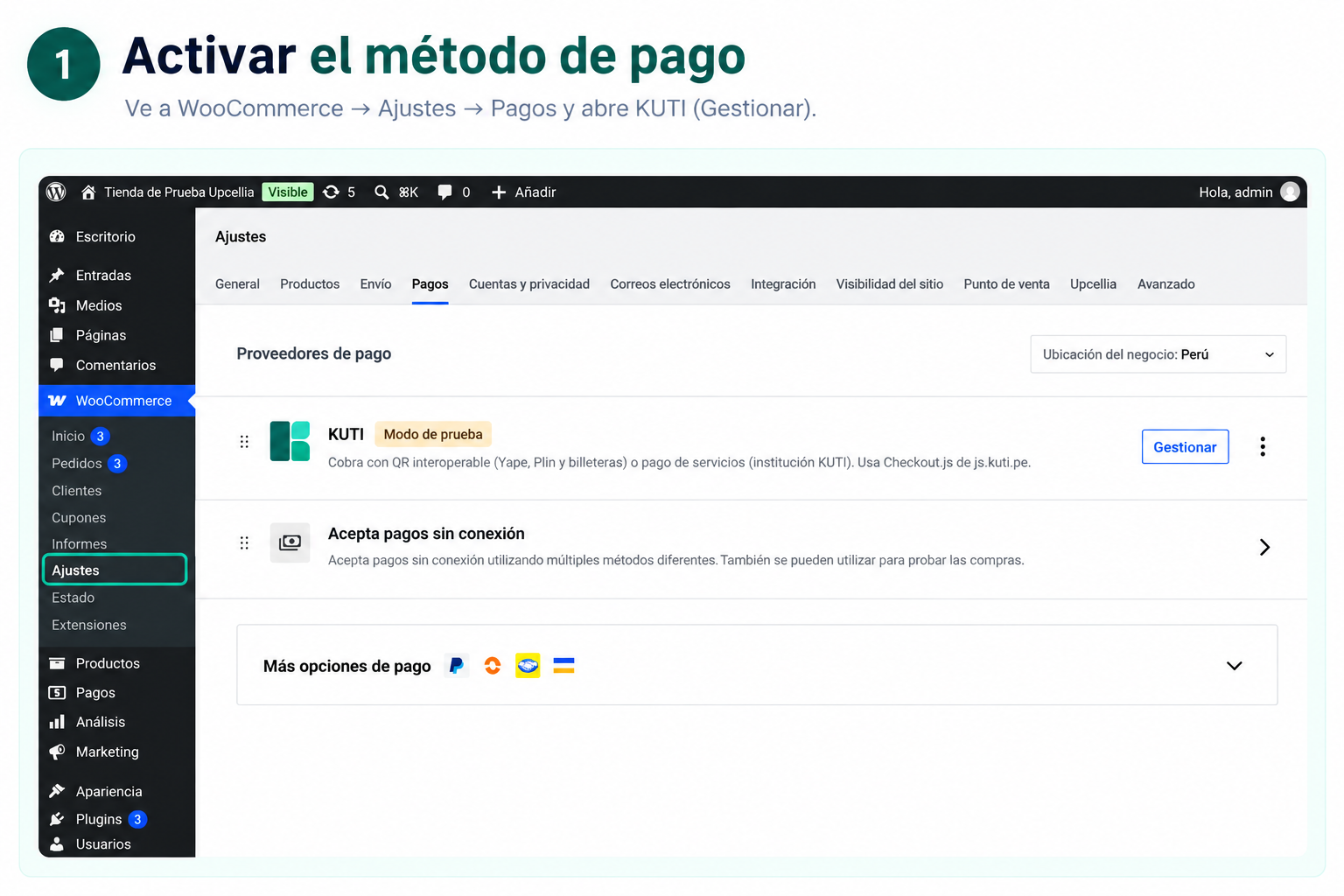Click Hola, admin account link
The width and height of the screenshot is (1344, 896).
tap(1235, 192)
